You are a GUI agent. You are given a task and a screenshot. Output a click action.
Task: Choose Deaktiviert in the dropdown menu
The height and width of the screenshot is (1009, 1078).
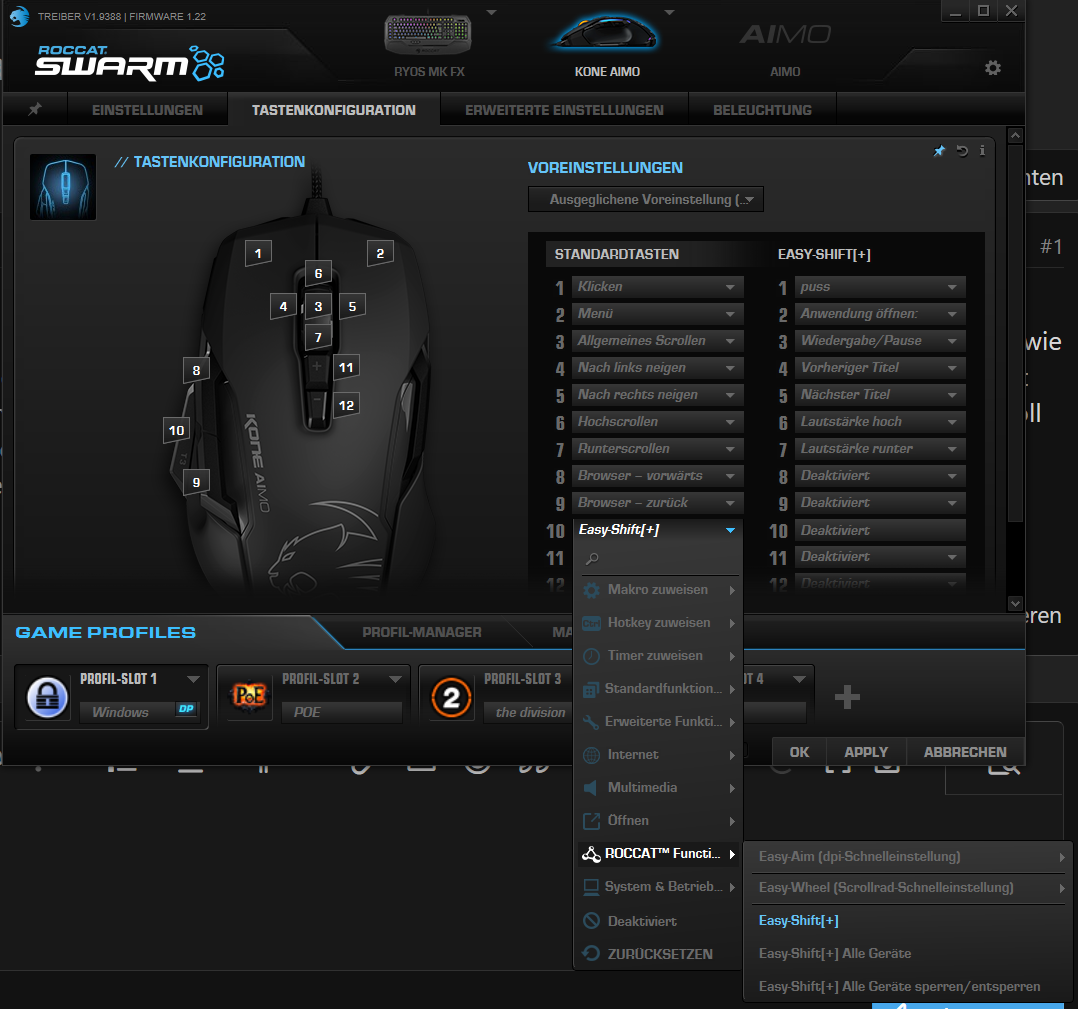click(x=658, y=921)
